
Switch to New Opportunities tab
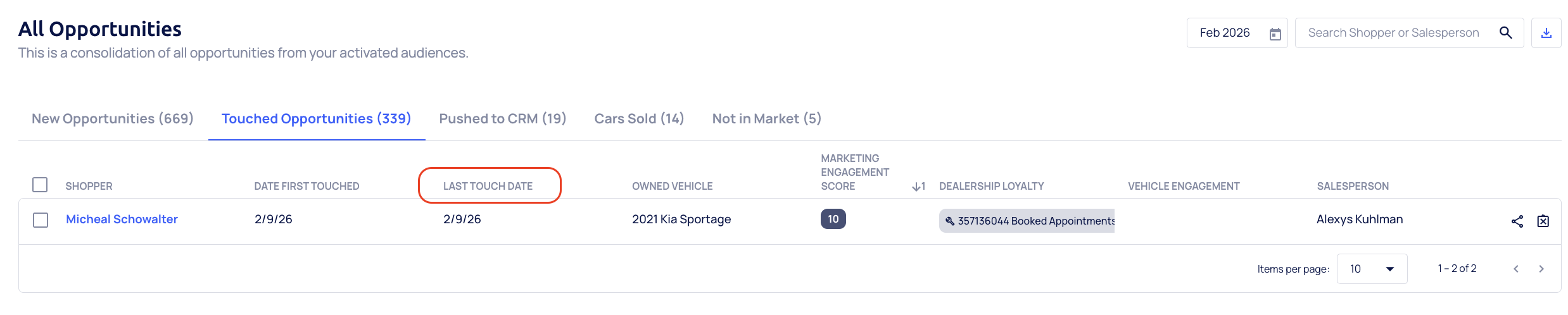113,119
